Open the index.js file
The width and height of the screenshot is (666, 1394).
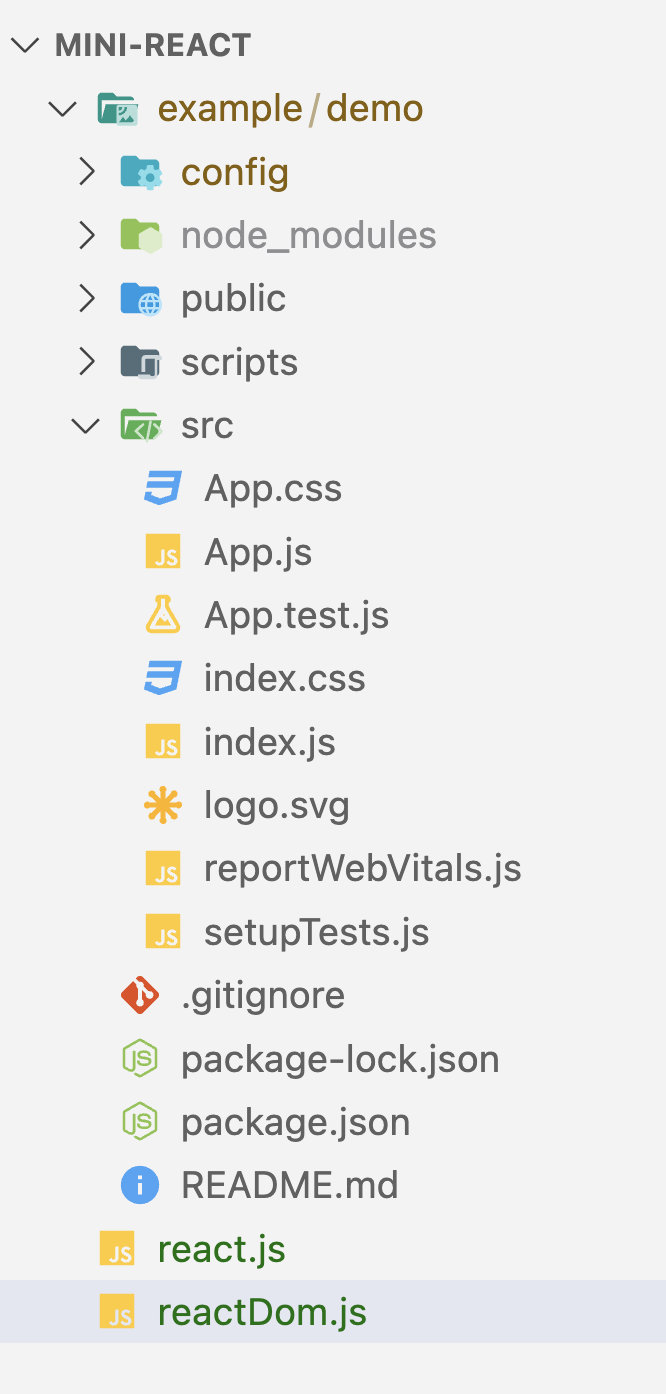(269, 742)
